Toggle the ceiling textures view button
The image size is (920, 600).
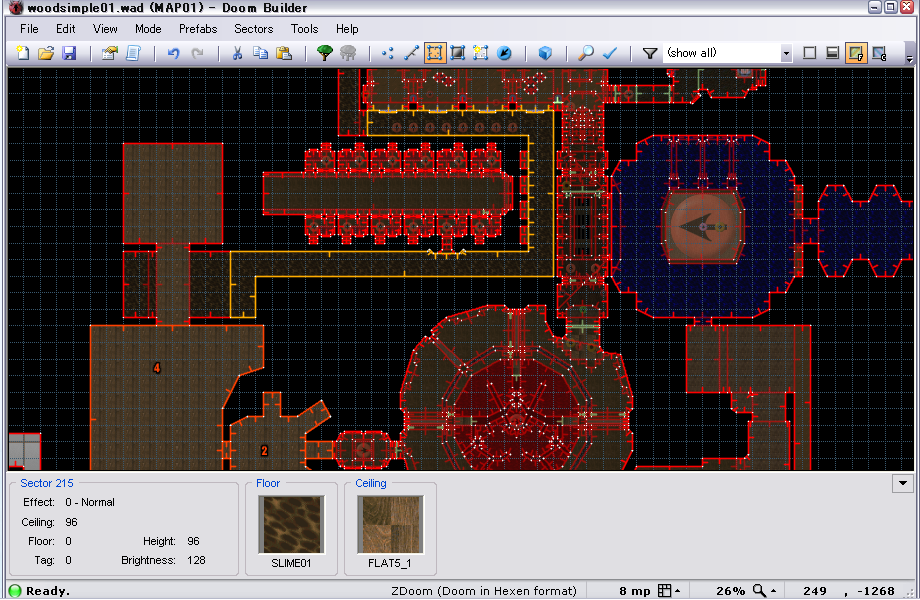(879, 53)
